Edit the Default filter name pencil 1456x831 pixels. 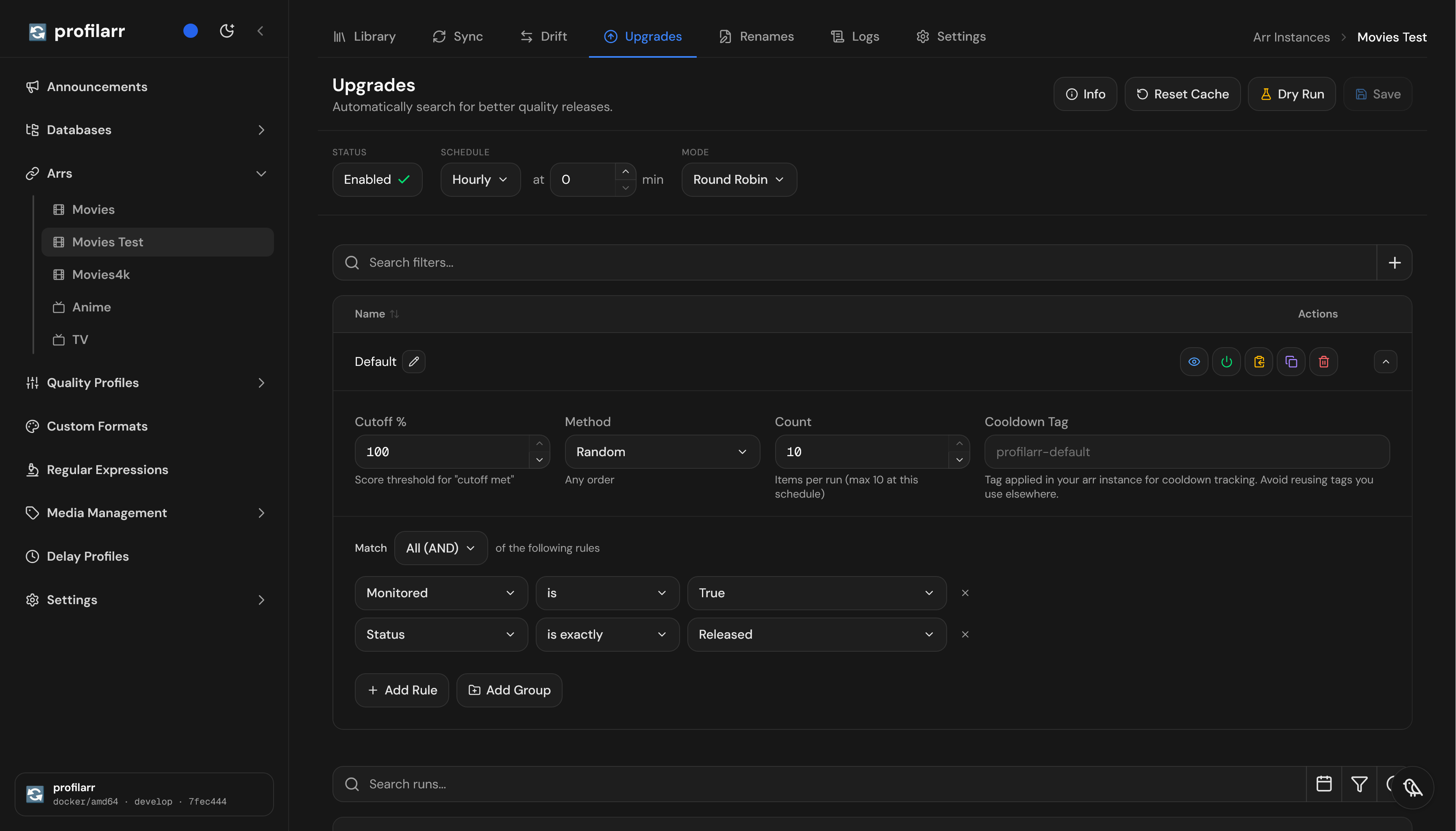(x=414, y=362)
